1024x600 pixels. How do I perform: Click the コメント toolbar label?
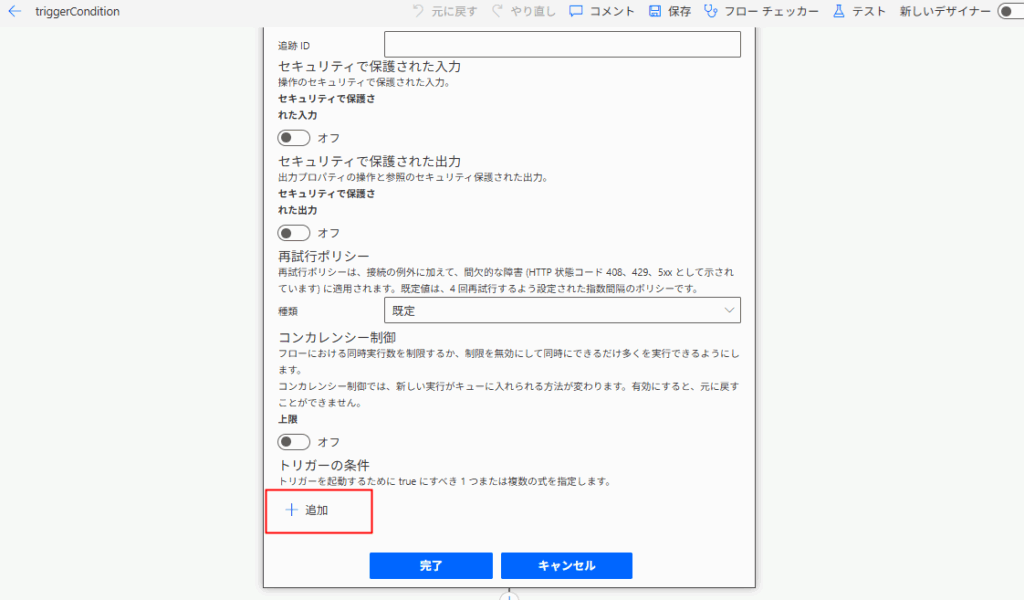612,11
